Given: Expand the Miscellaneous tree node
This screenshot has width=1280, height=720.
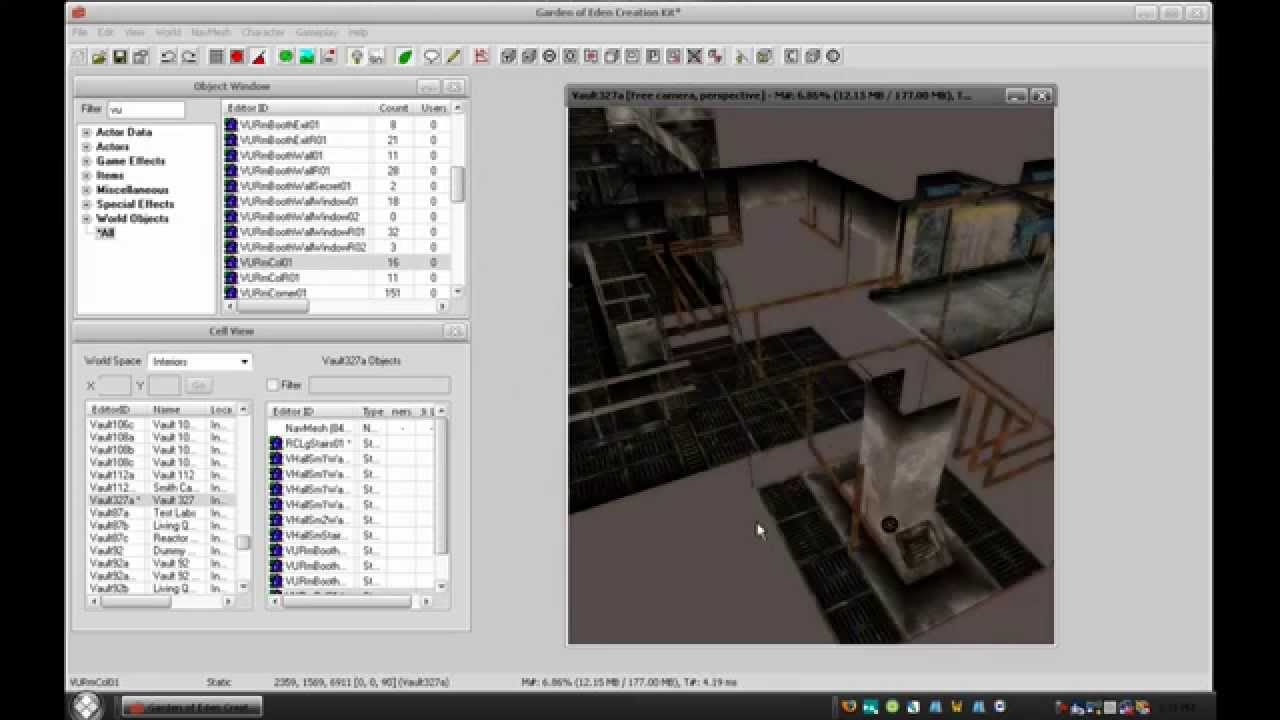Looking at the screenshot, I should pyautogui.click(x=87, y=190).
